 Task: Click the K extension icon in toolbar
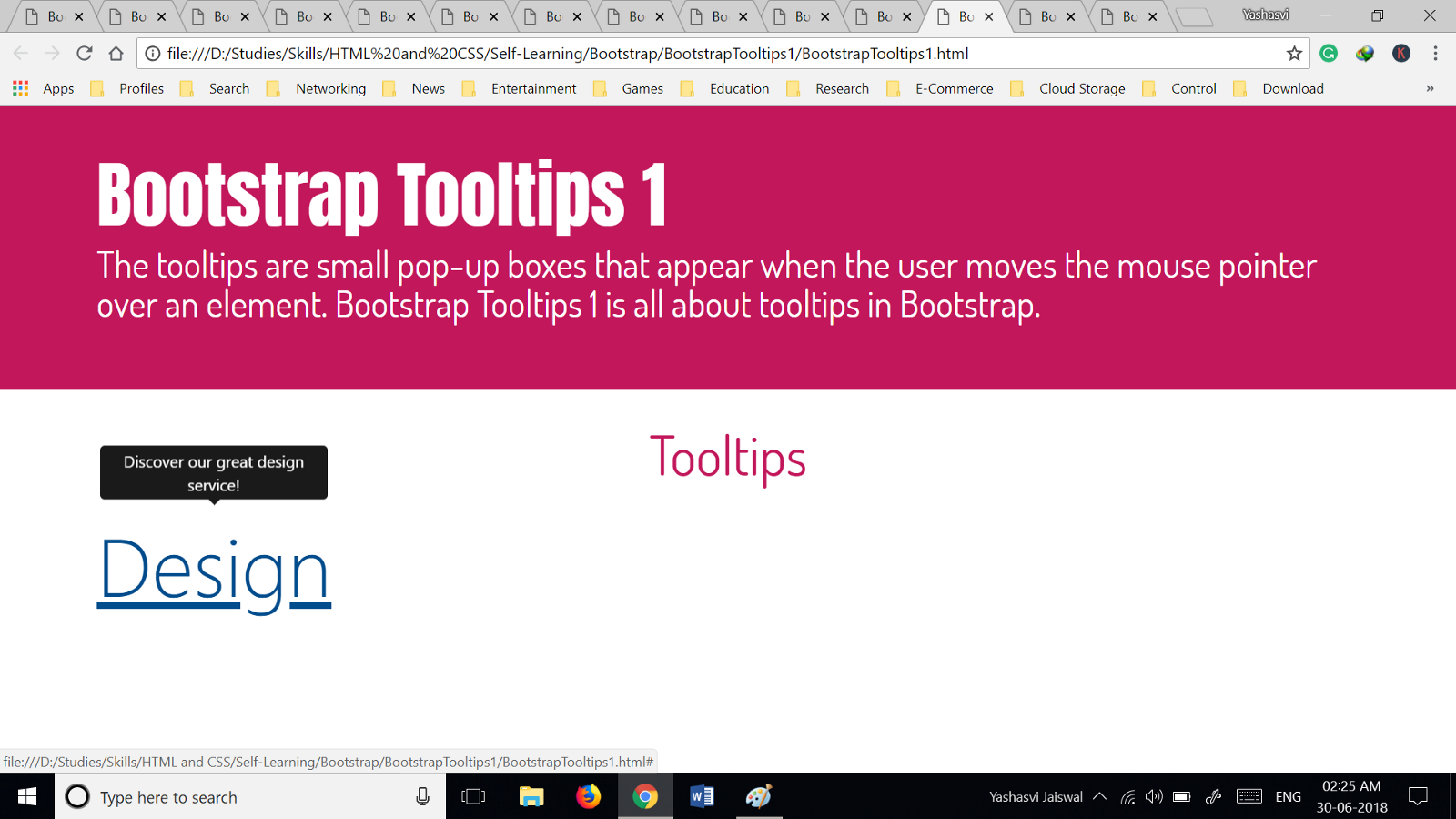1401,54
